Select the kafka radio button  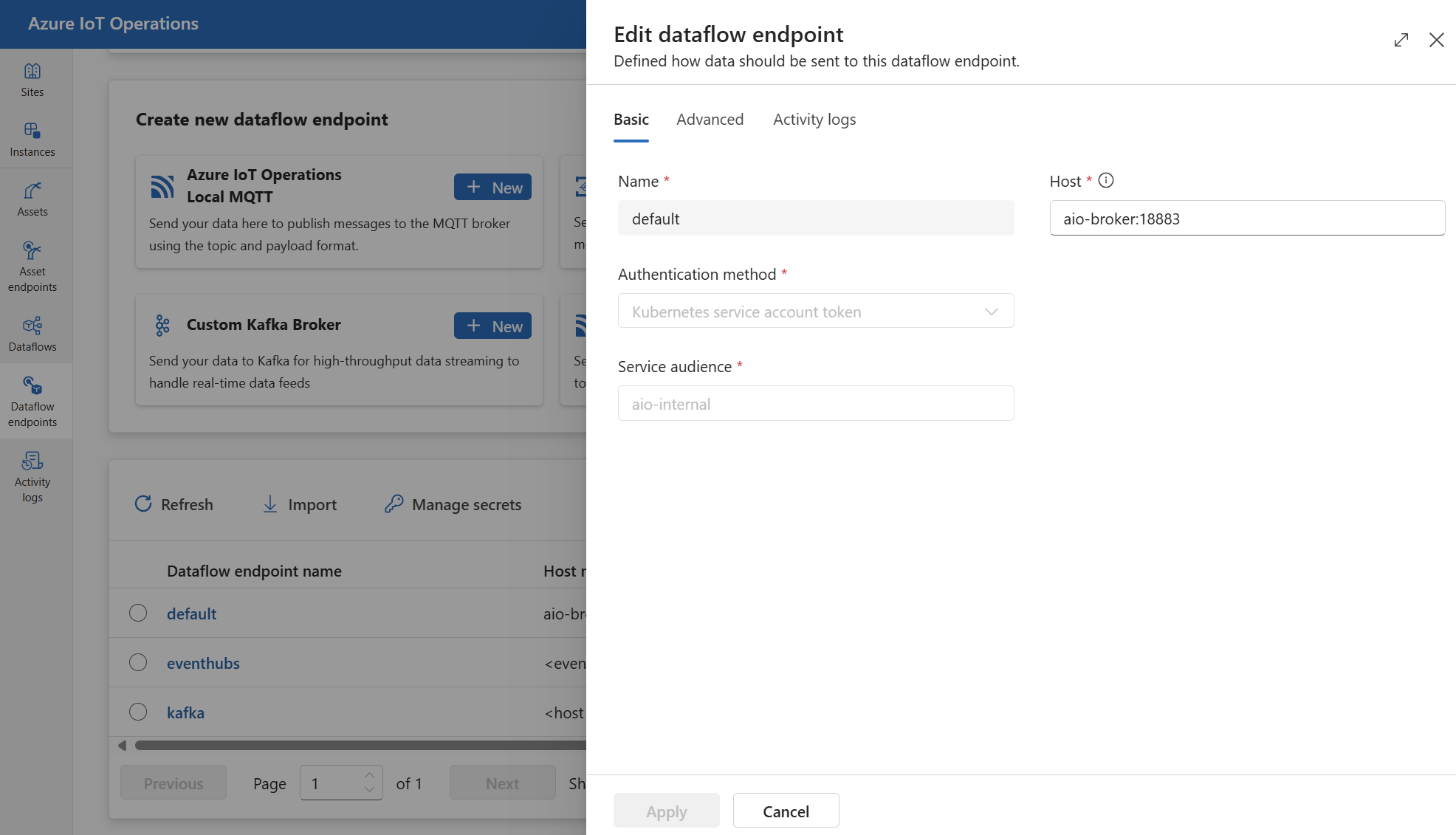(x=137, y=712)
